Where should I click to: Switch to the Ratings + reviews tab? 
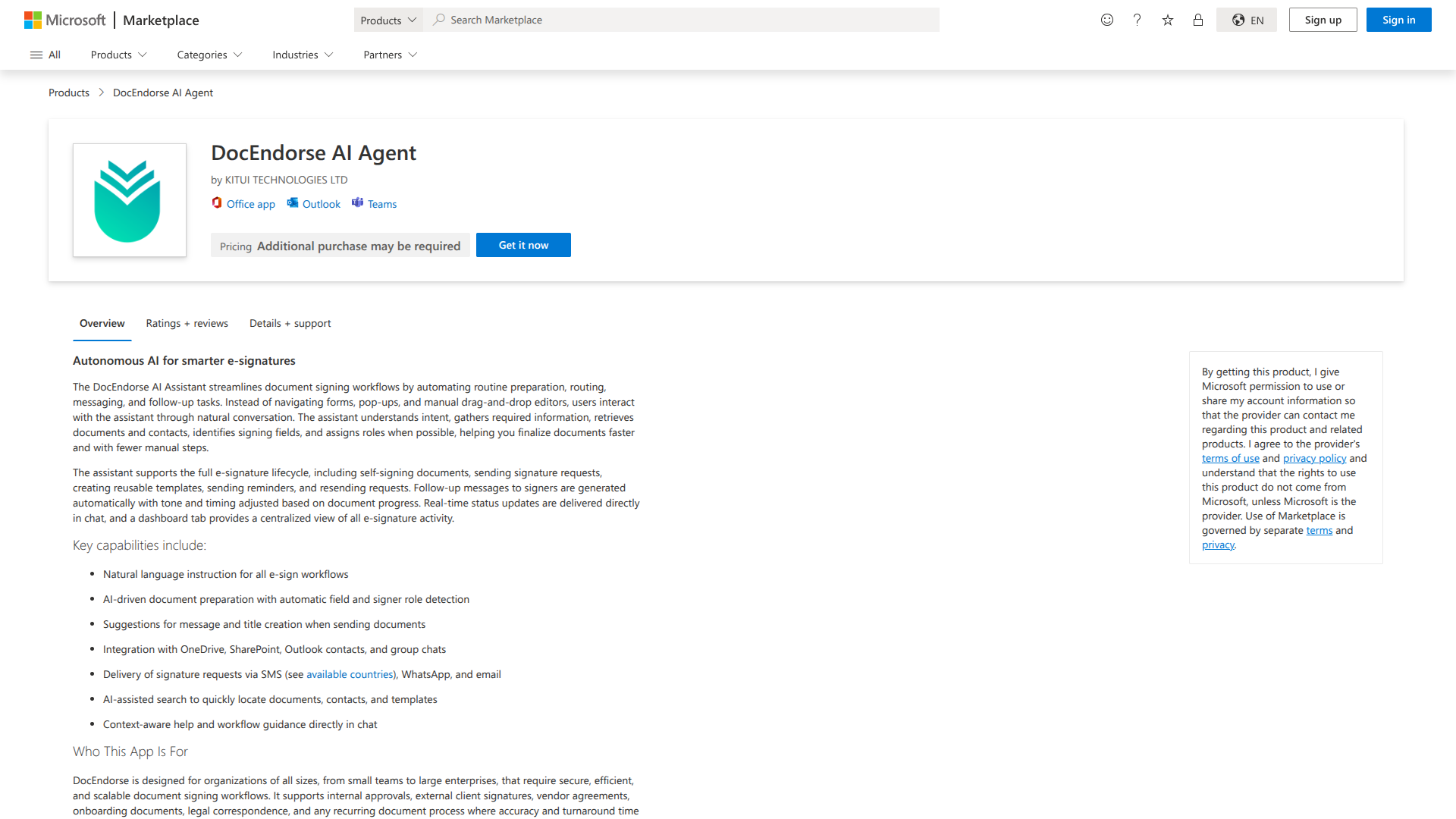(x=187, y=323)
